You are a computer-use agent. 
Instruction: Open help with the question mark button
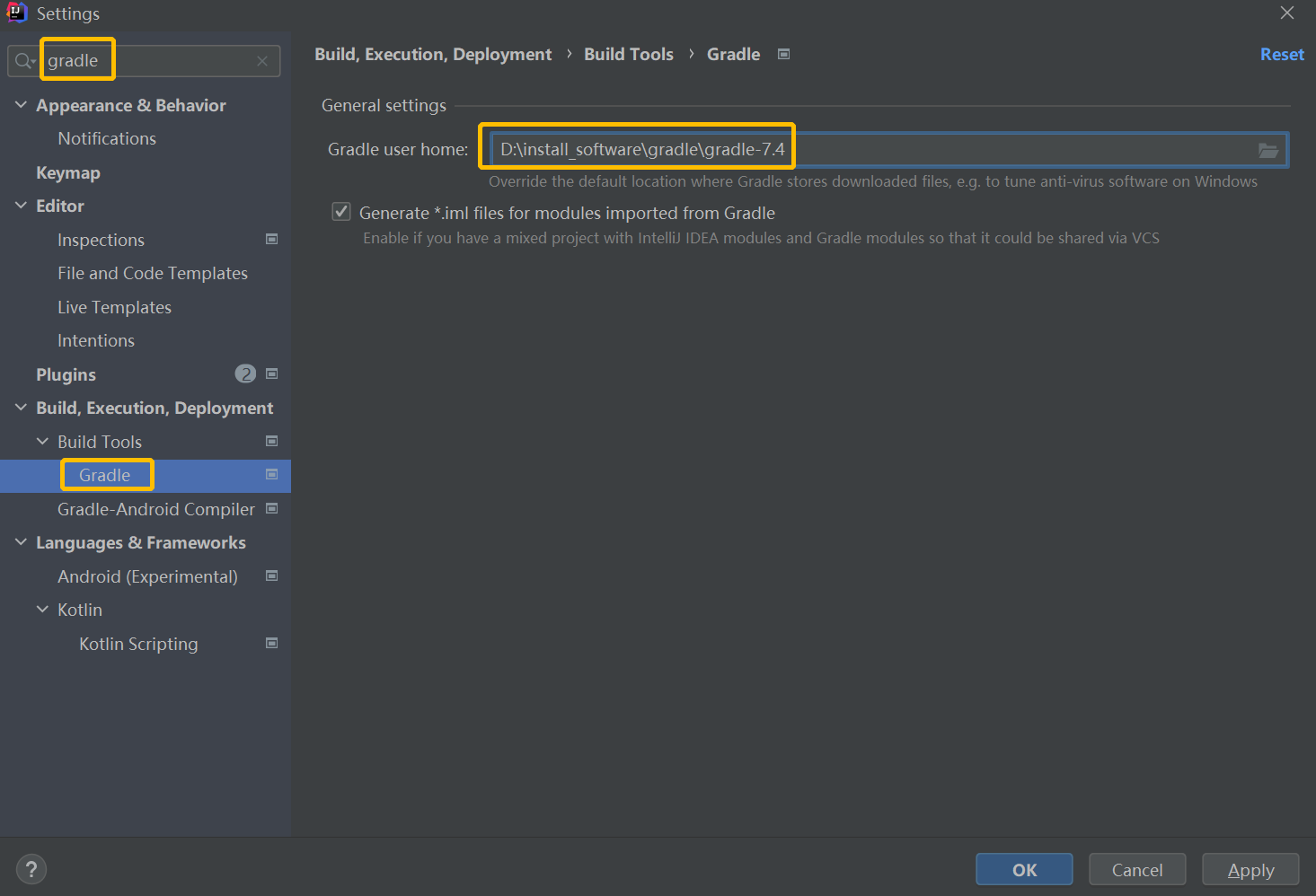[x=31, y=869]
